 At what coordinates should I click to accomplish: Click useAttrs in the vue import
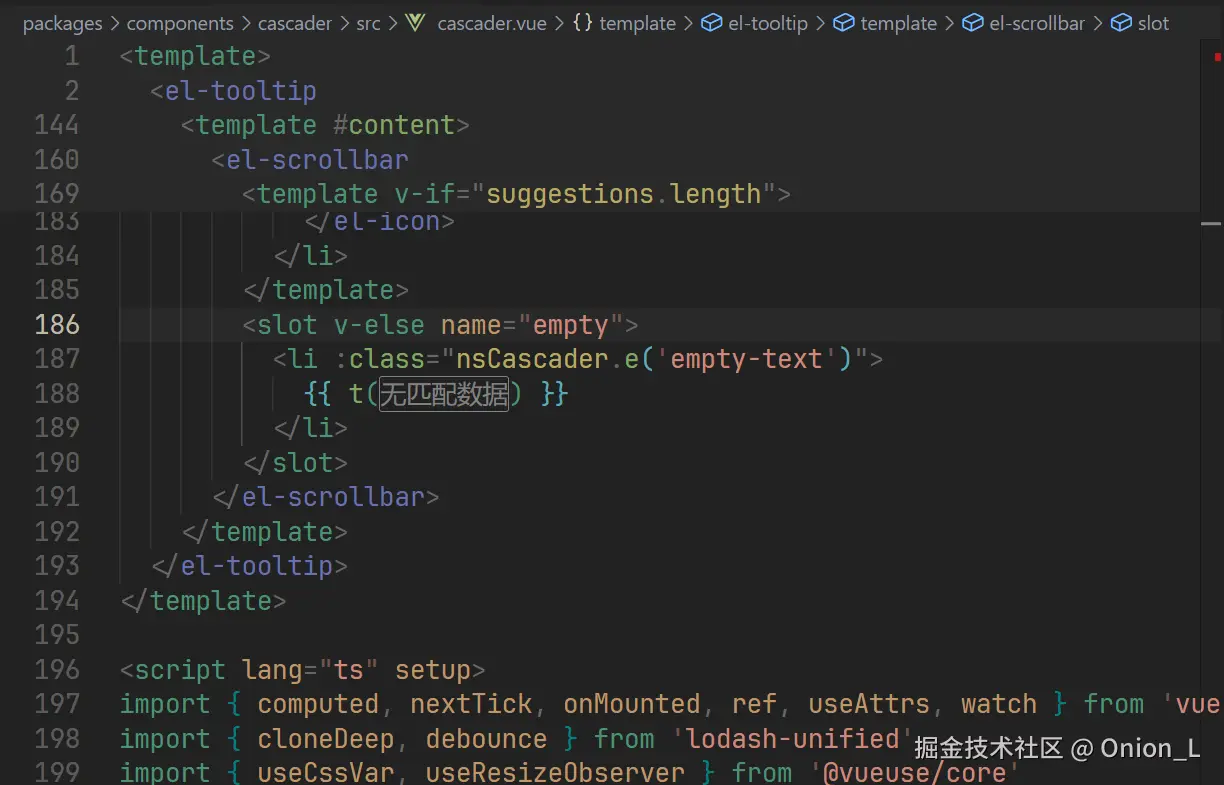coord(869,704)
